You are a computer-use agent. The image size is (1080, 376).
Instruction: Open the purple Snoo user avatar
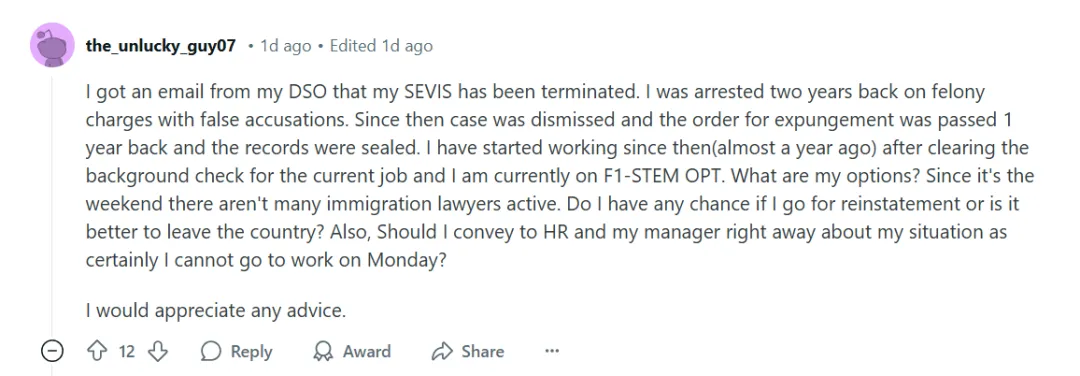[x=52, y=45]
